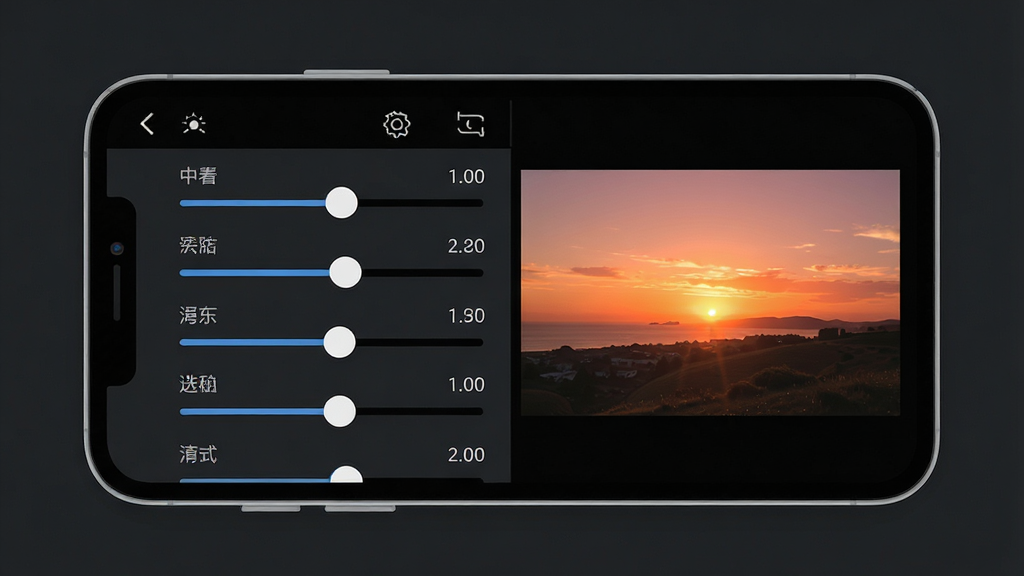Image resolution: width=1024 pixels, height=576 pixels.
Task: Click the slider knob valued 2.00
Action: coord(346,475)
